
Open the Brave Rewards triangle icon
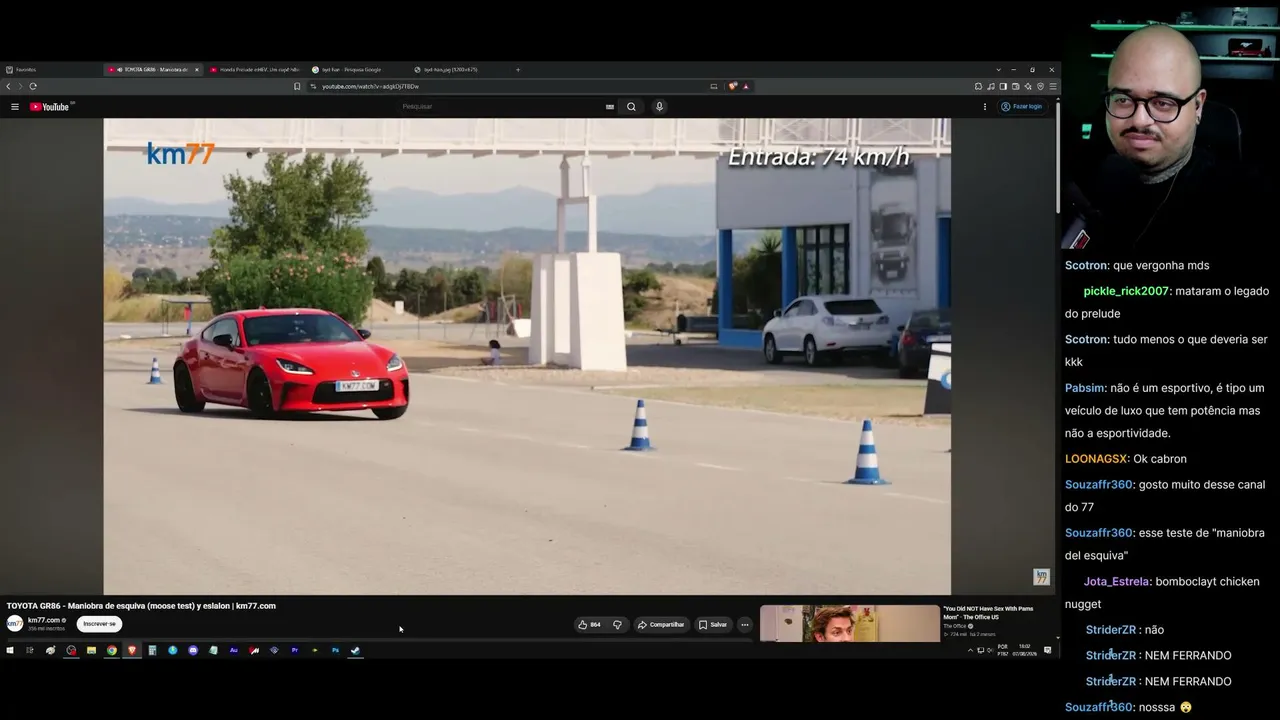coord(746,86)
